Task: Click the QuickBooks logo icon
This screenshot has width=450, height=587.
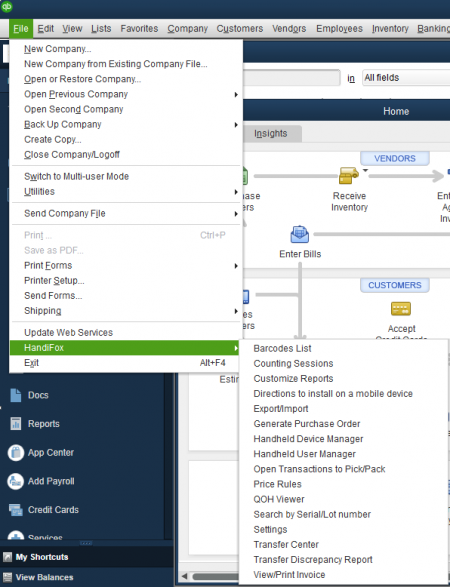Action: click(6, 6)
